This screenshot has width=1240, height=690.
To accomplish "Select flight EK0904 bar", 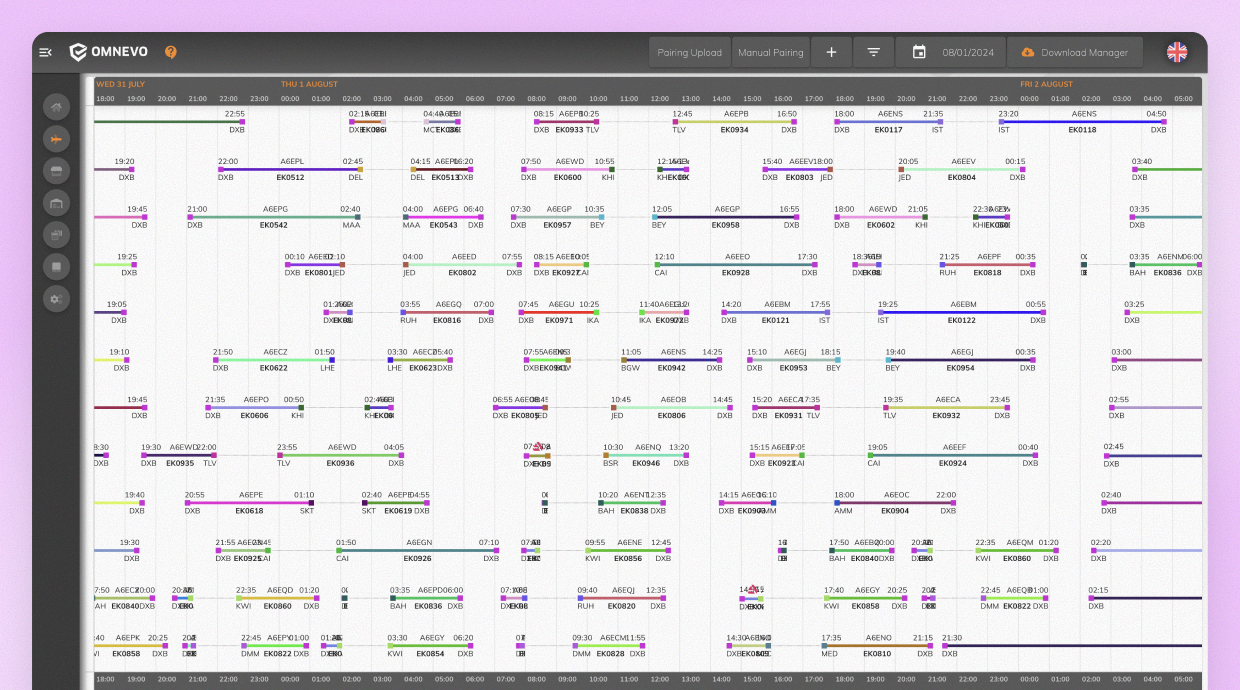I will 895,502.
